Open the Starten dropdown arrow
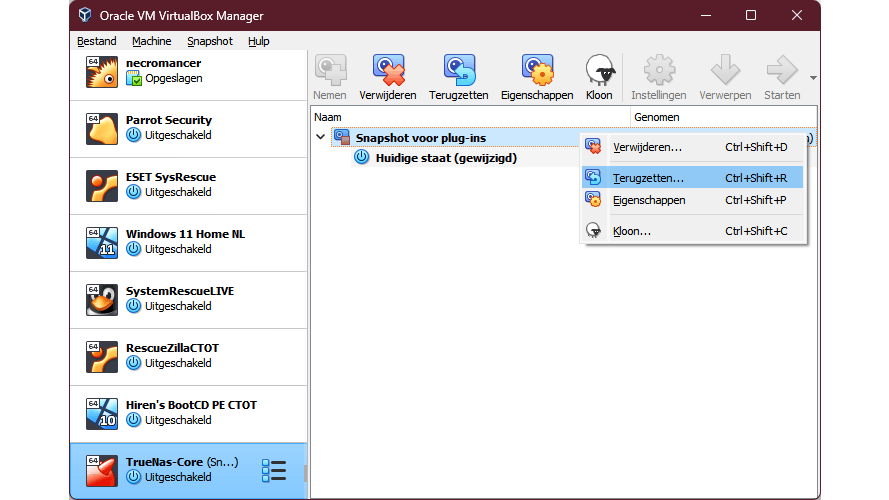Image resolution: width=889 pixels, height=500 pixels. 813,78
